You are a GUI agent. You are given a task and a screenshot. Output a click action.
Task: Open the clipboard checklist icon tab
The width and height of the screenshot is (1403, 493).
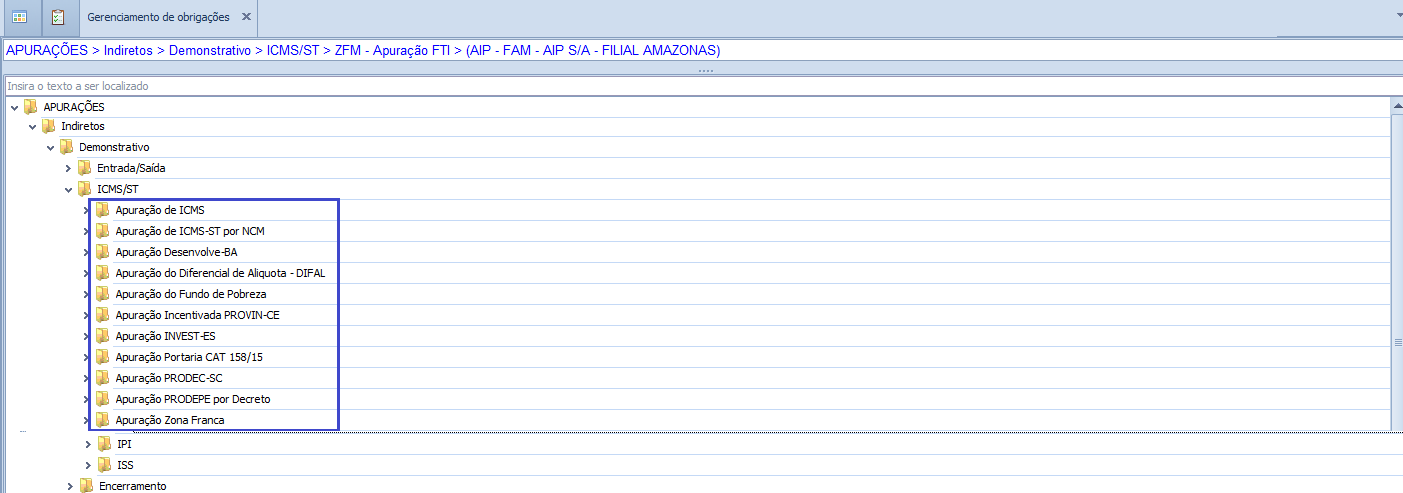[x=58, y=17]
